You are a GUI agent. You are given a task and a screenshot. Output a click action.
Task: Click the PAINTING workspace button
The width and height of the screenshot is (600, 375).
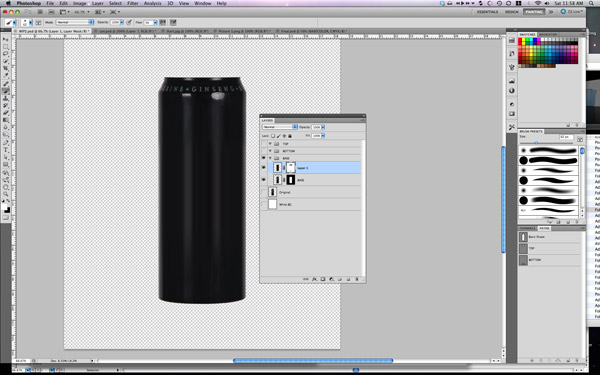(x=535, y=12)
